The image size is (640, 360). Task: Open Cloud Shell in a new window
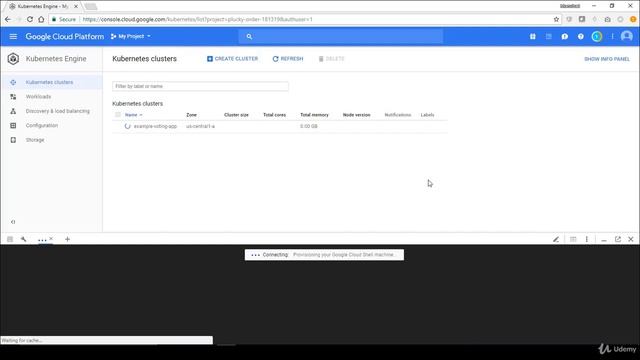[x=618, y=239]
